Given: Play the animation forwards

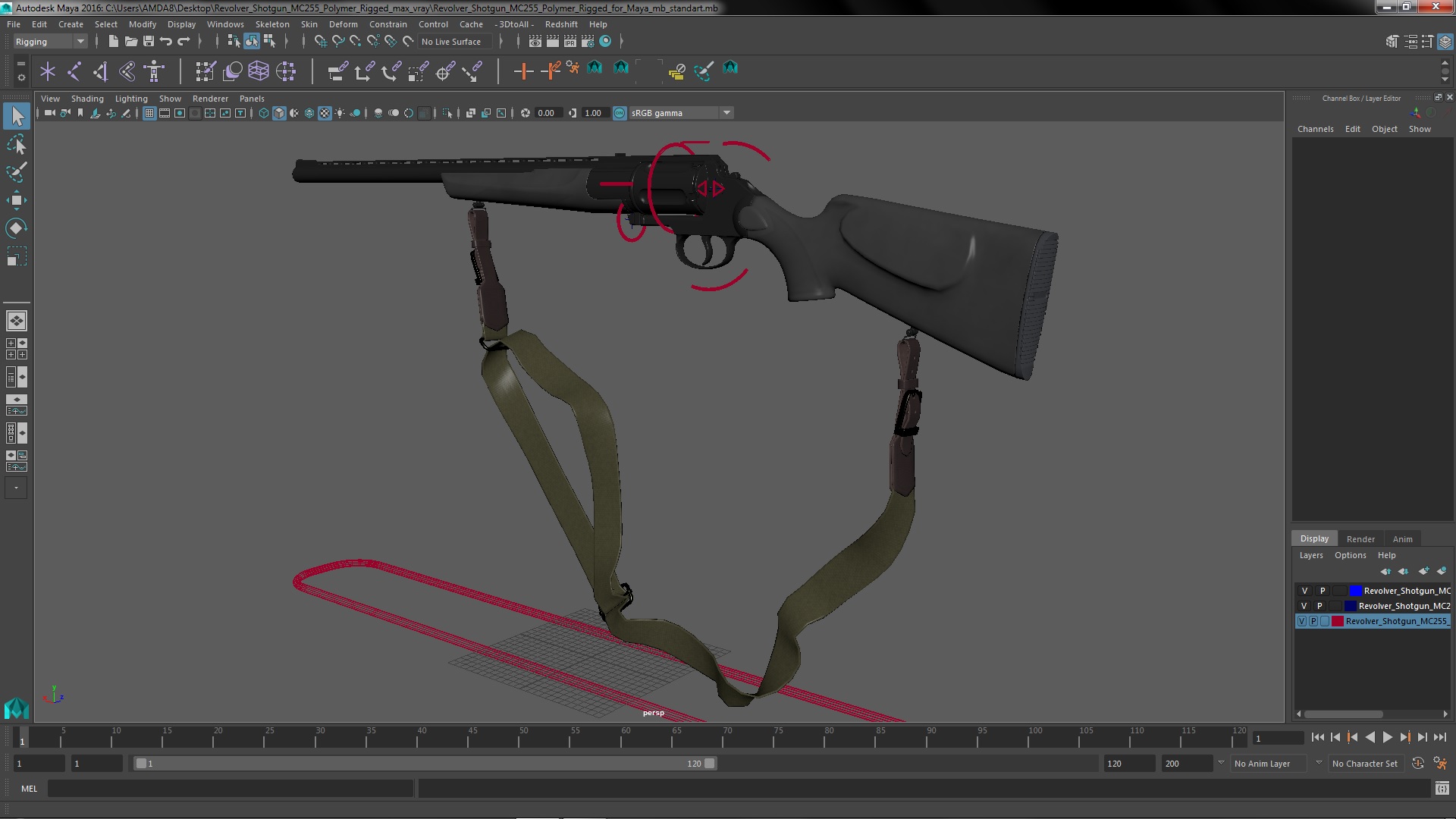Looking at the screenshot, I should point(1387,737).
